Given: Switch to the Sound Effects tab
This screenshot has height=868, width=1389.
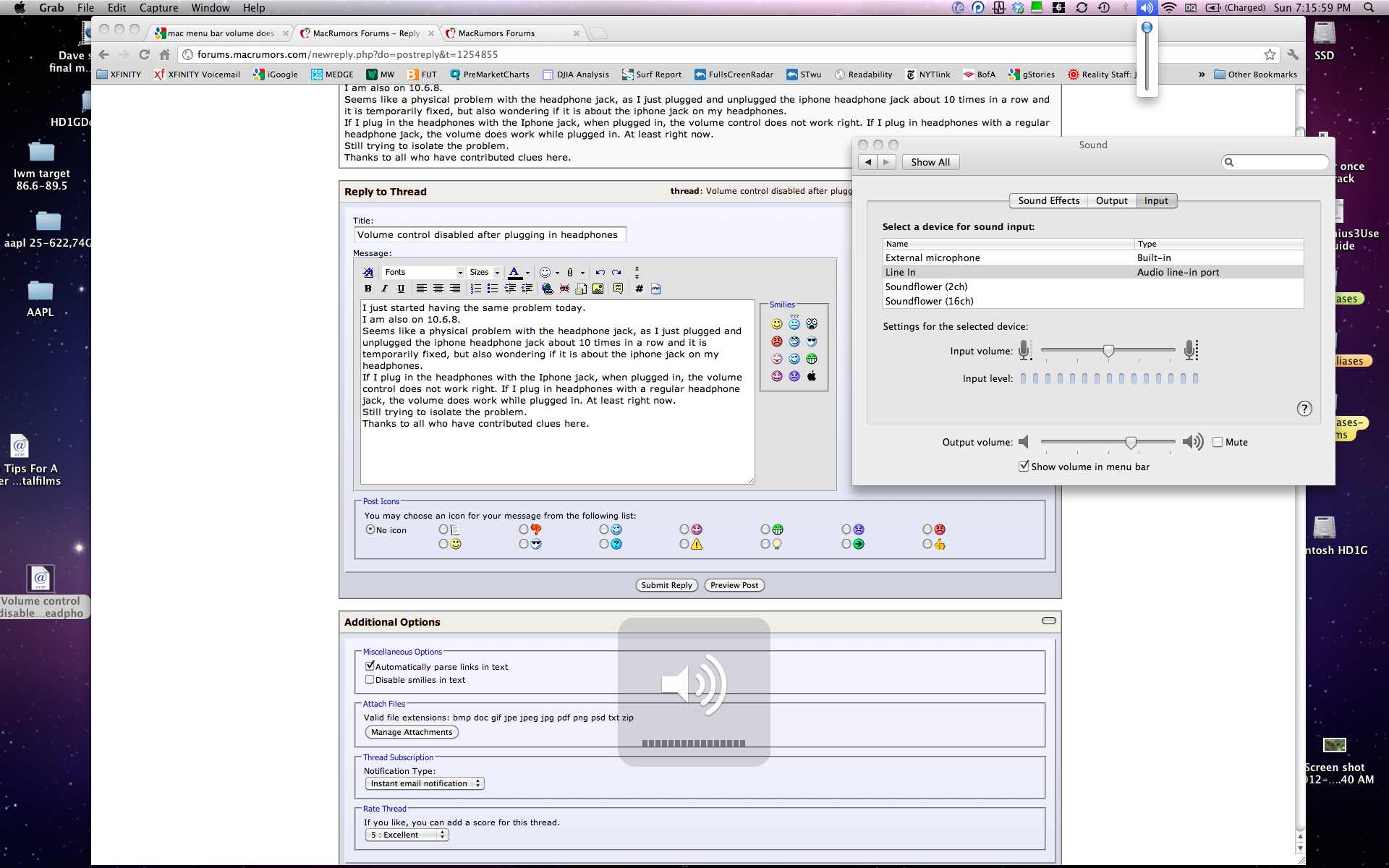Looking at the screenshot, I should point(1048,200).
